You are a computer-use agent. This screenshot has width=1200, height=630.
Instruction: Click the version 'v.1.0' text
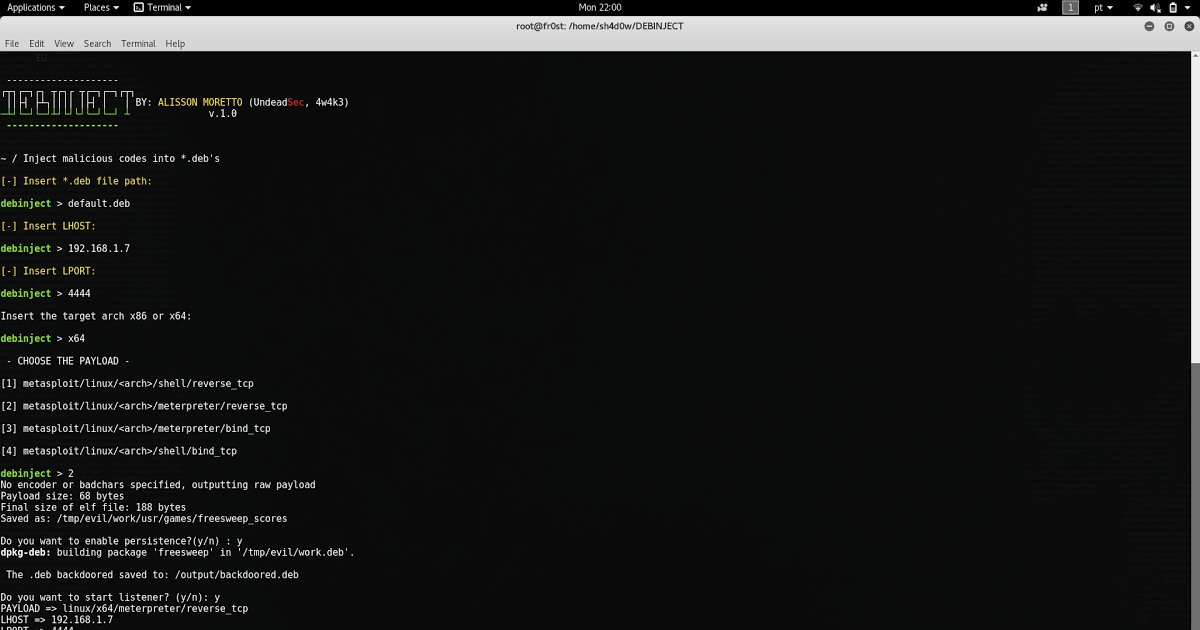pyautogui.click(x=223, y=113)
